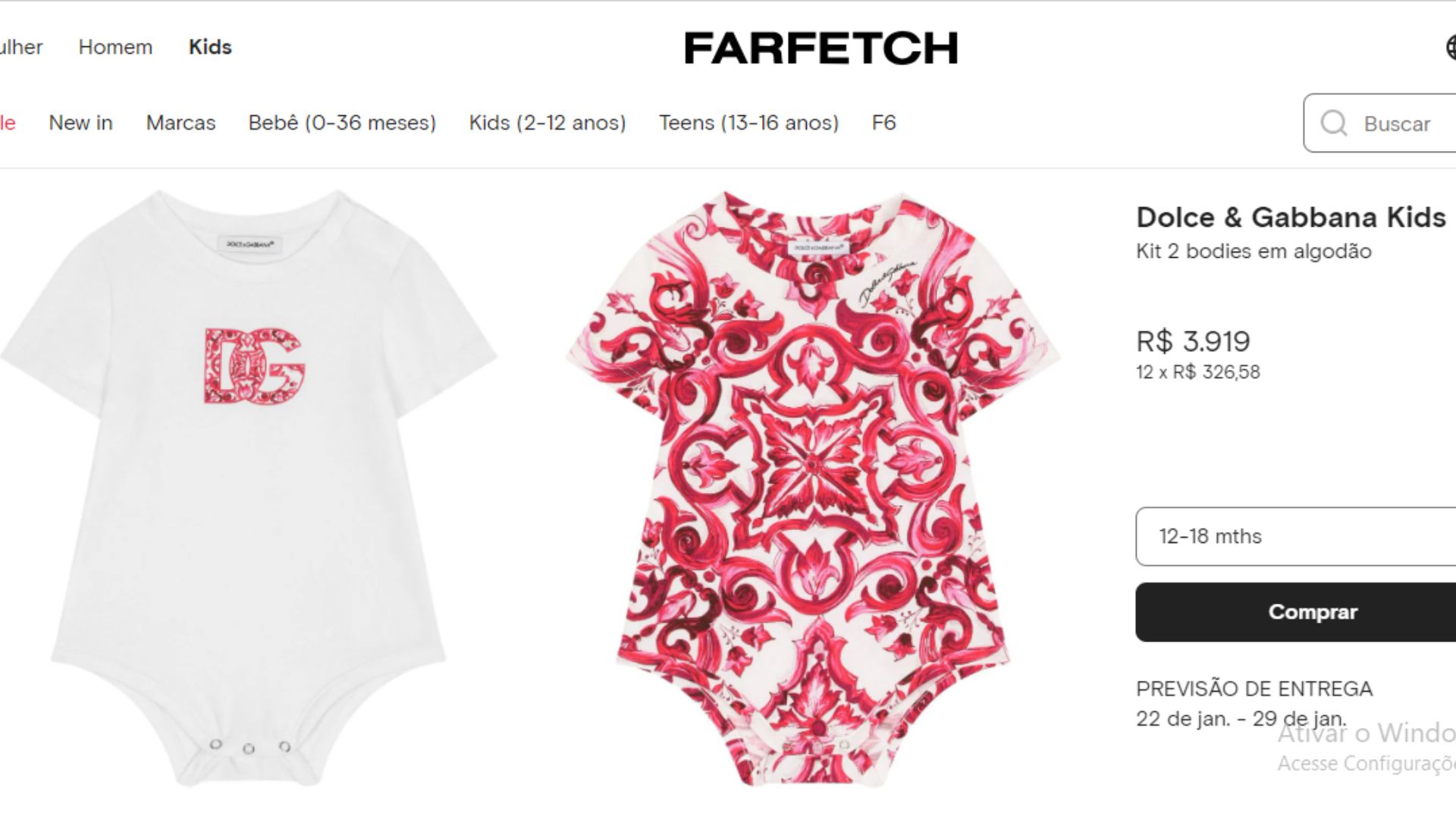This screenshot has height=819, width=1456.
Task: Click the R$ 3.919 price
Action: pyautogui.click(x=1193, y=341)
